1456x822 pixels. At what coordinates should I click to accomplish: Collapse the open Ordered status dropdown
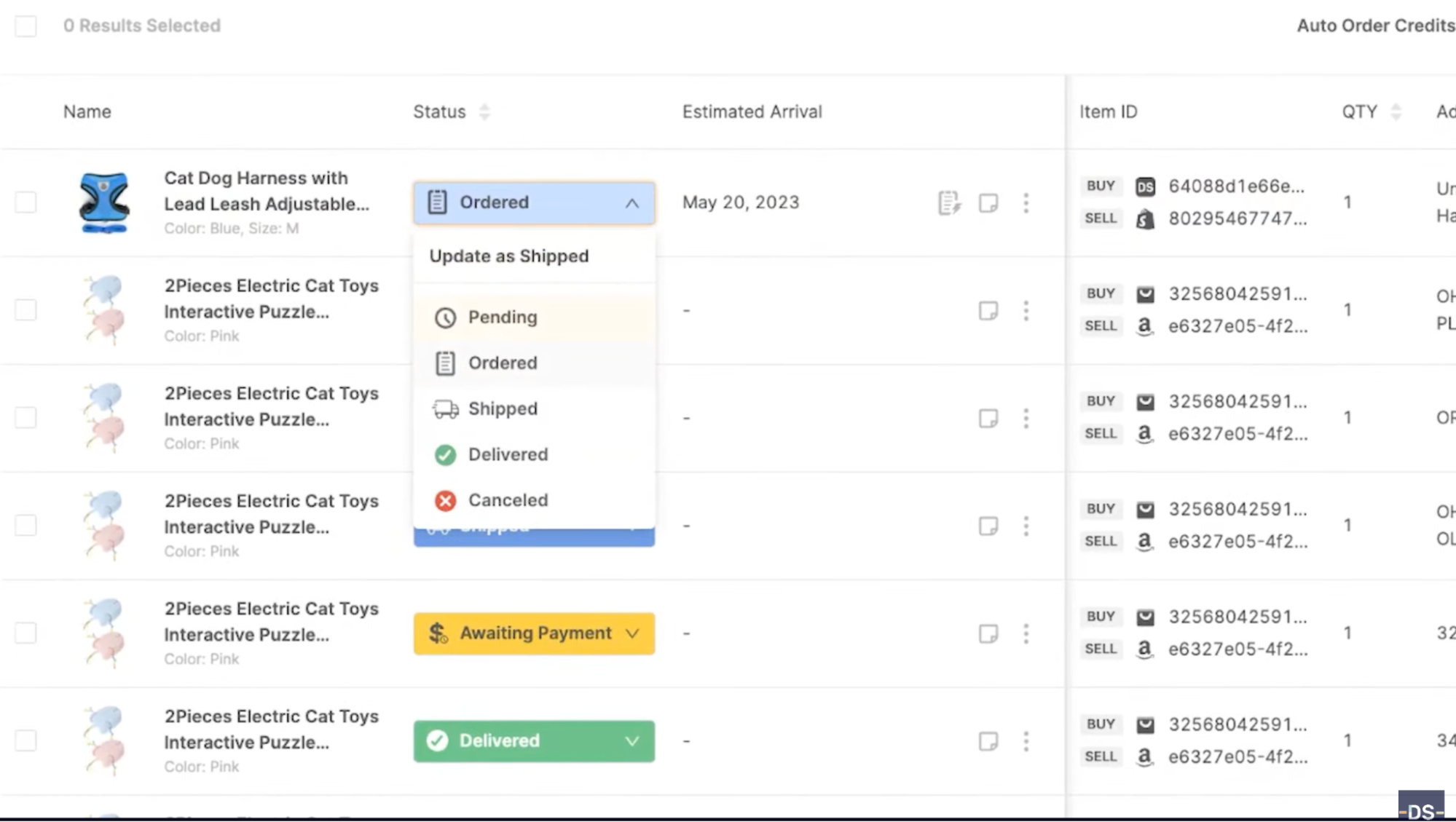pyautogui.click(x=534, y=202)
